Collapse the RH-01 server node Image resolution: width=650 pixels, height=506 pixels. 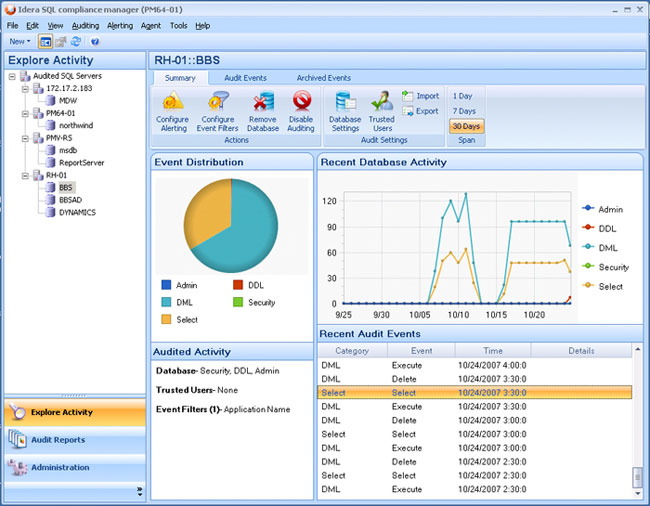click(x=25, y=176)
